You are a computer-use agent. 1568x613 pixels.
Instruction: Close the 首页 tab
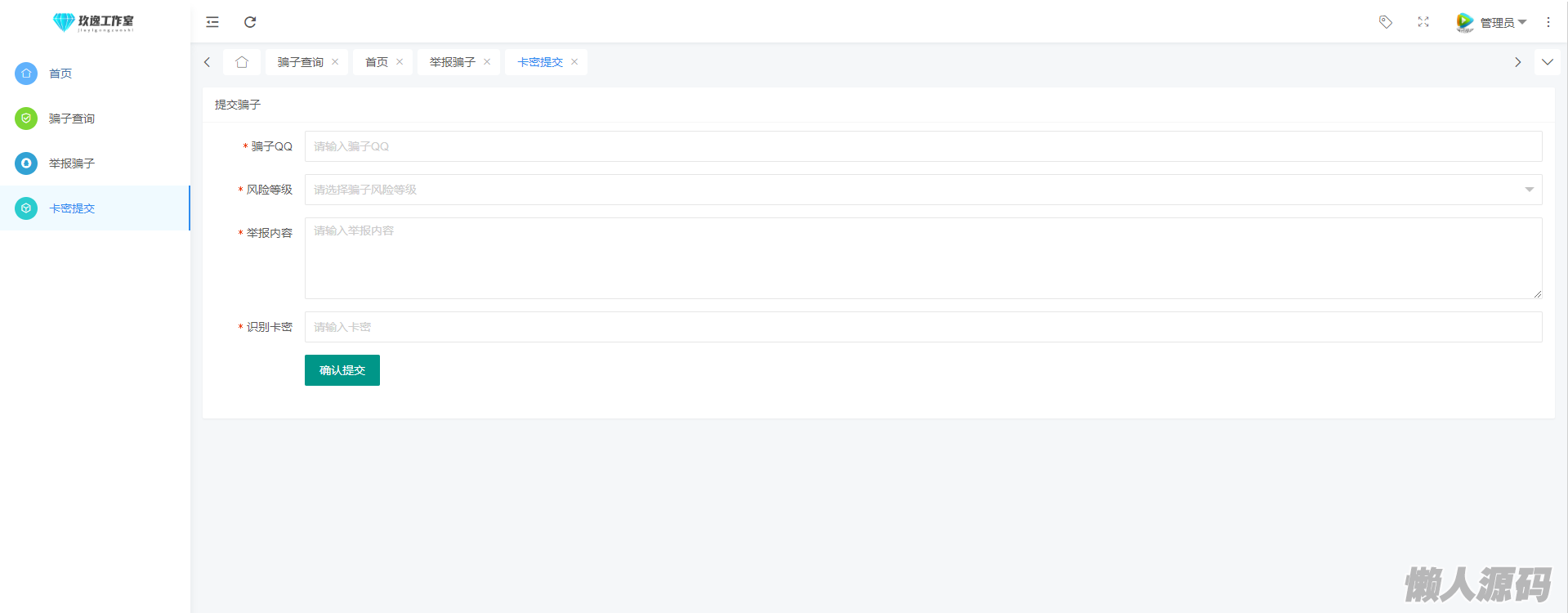(x=400, y=62)
